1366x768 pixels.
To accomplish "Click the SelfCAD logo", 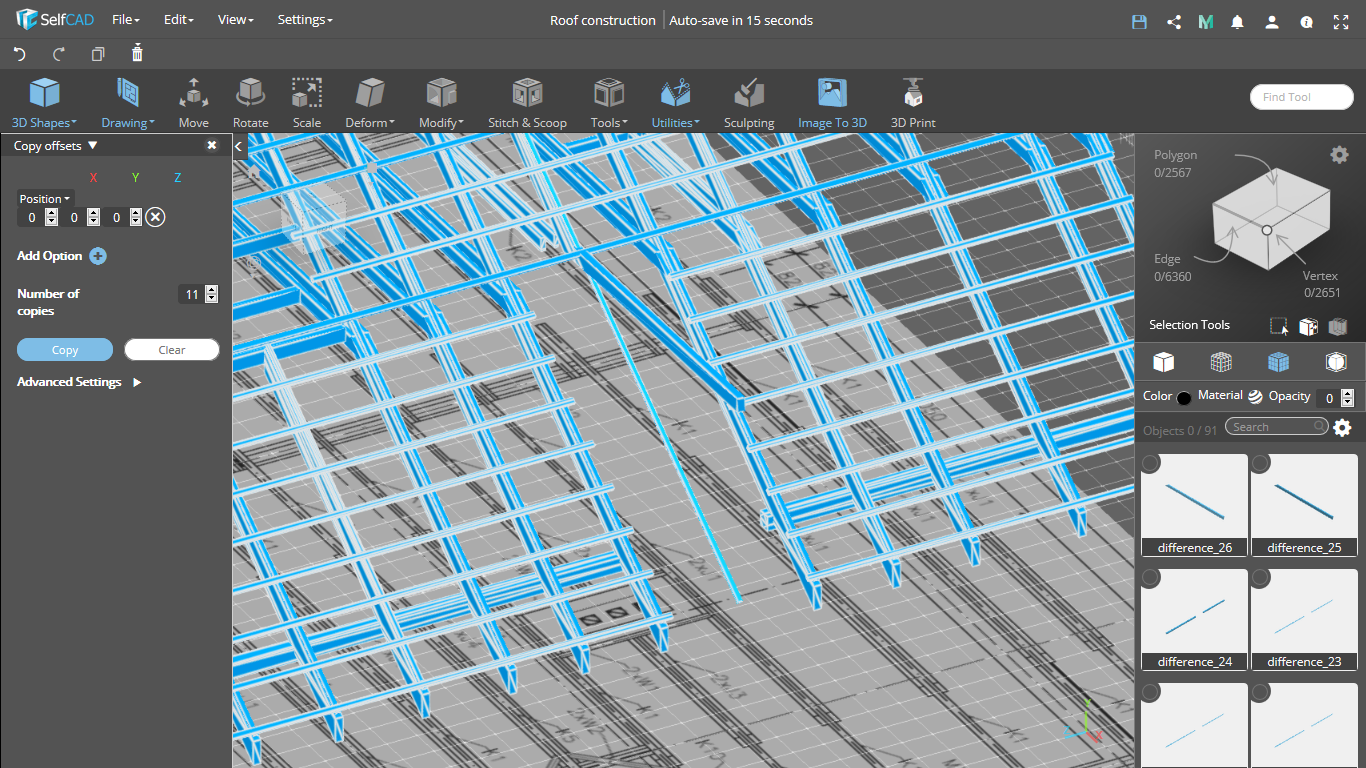I will (55, 20).
